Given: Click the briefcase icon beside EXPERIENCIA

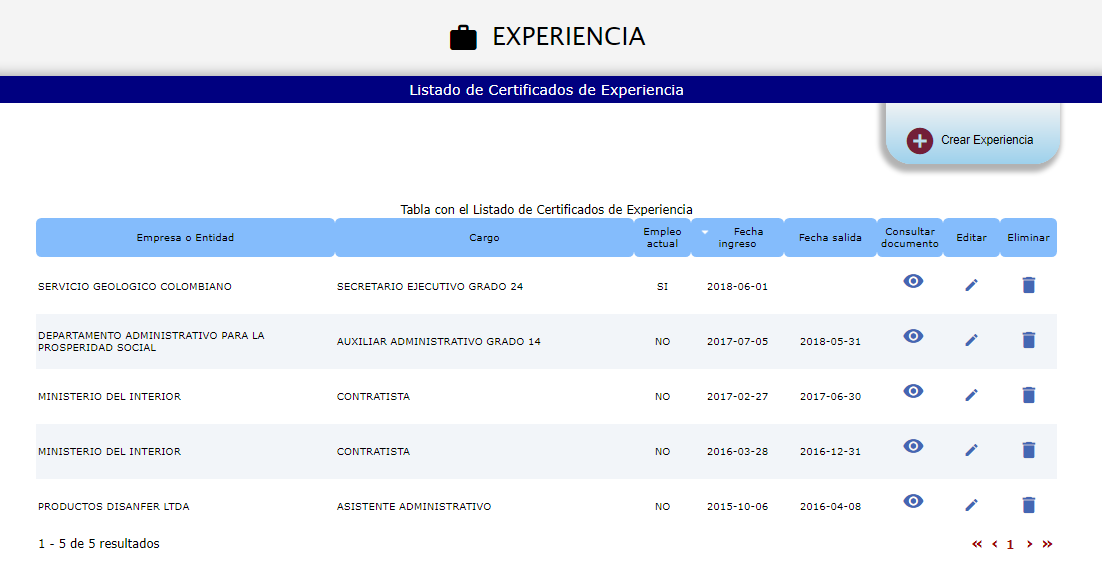Looking at the screenshot, I should click(463, 38).
